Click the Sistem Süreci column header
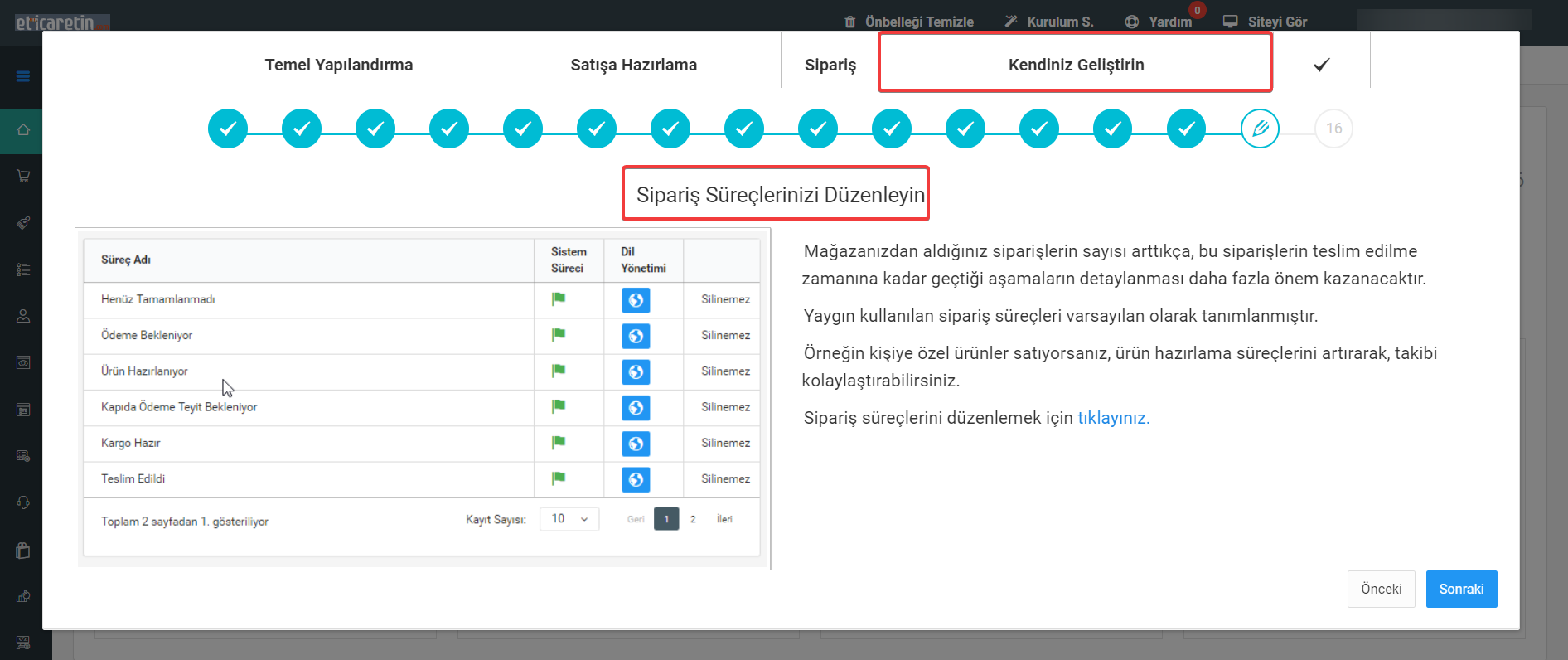Screen dimensions: 1568x660 (569, 260)
